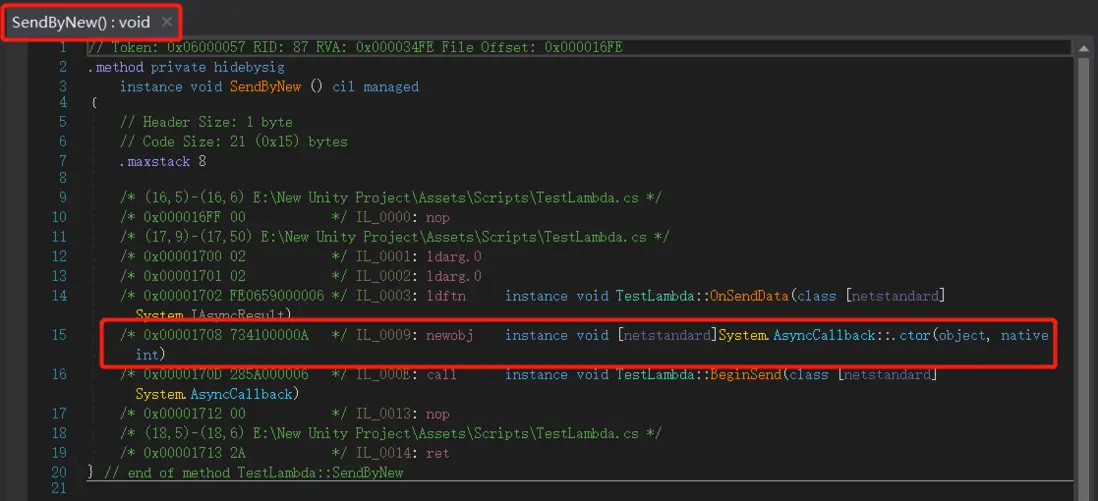Select the SendByNew() : void tab

[79, 21]
